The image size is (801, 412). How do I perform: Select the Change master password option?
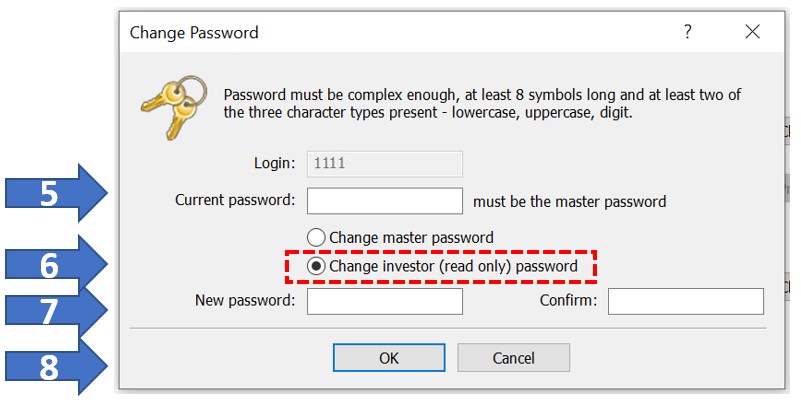pos(316,238)
